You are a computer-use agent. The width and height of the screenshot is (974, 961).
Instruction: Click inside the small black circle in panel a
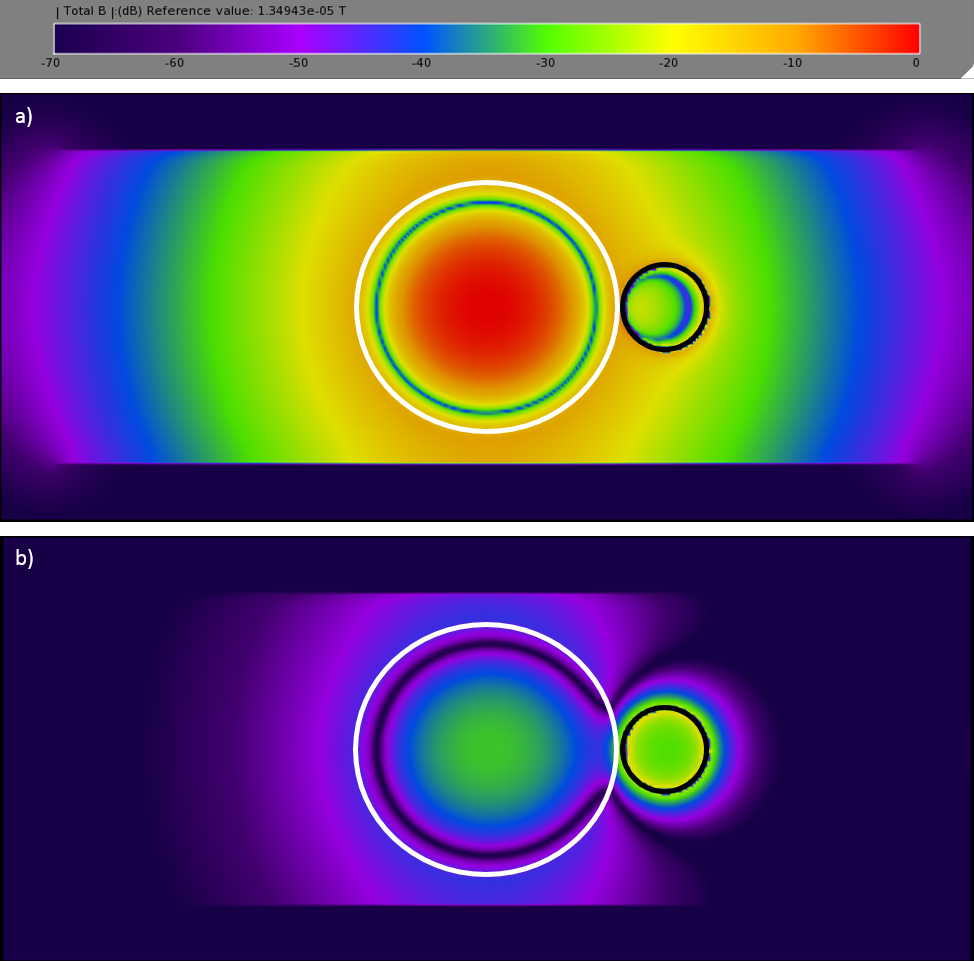[x=658, y=307]
